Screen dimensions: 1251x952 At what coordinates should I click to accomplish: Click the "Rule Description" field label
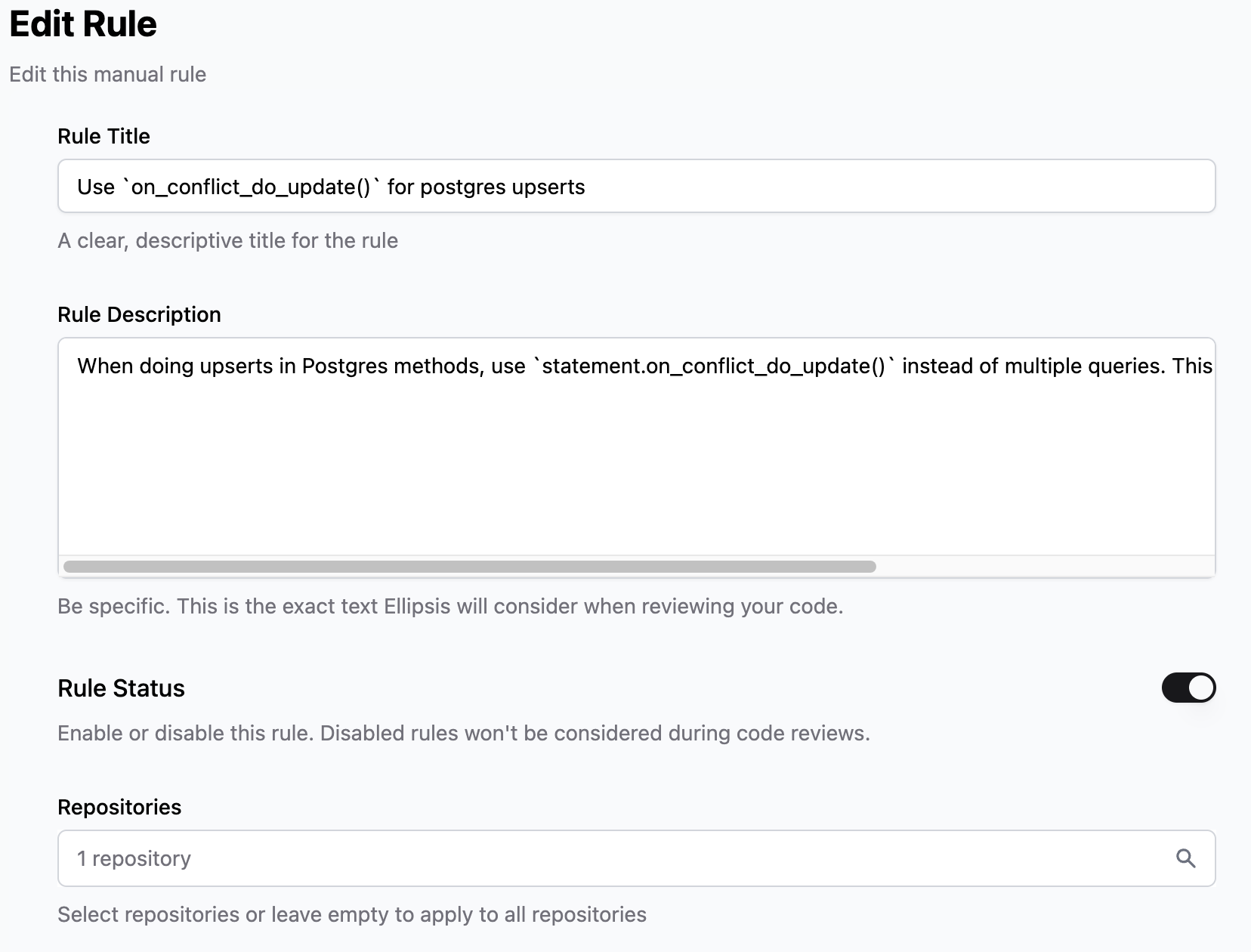[x=139, y=314]
